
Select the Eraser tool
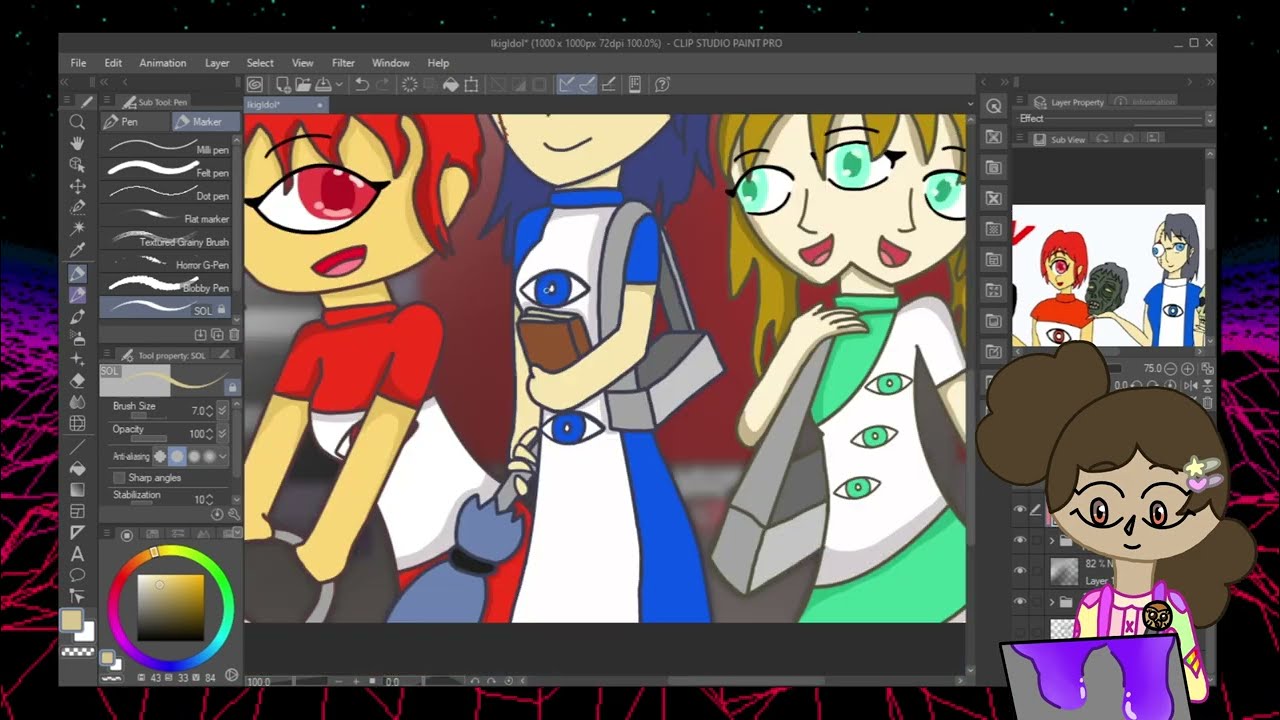click(77, 380)
